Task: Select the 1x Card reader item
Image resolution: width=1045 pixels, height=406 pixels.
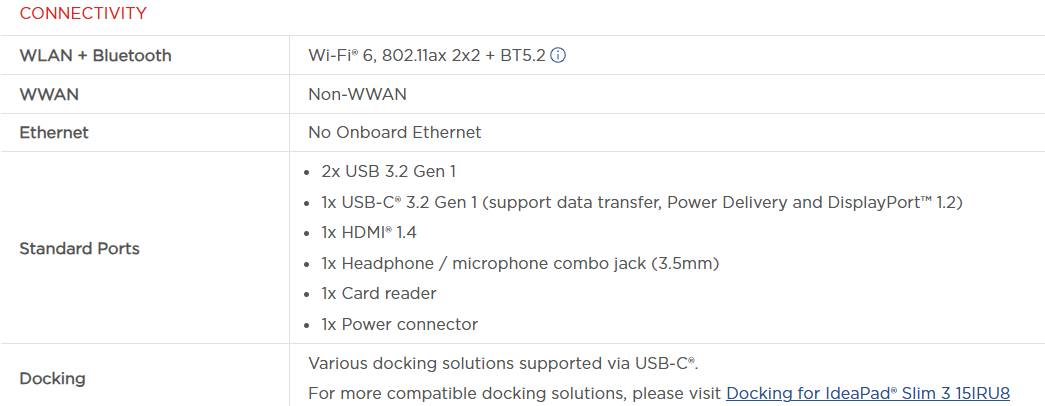Action: click(379, 293)
